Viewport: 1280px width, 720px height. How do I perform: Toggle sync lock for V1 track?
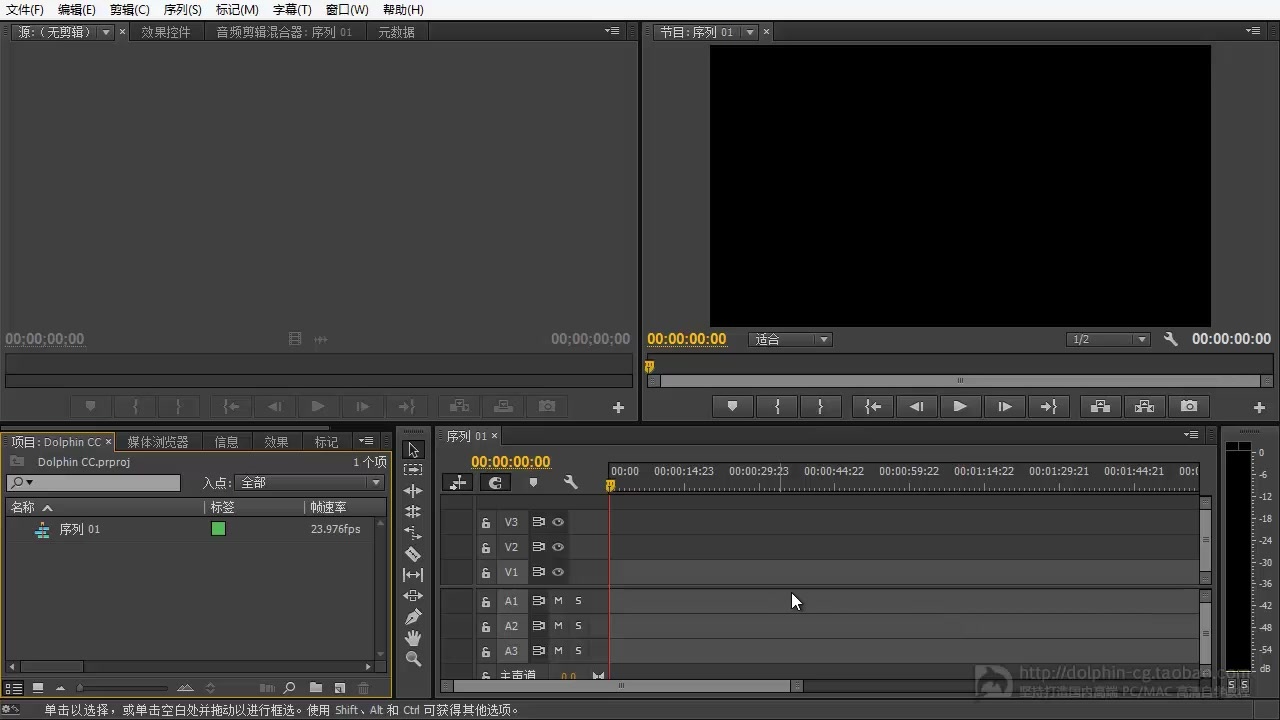click(x=538, y=572)
